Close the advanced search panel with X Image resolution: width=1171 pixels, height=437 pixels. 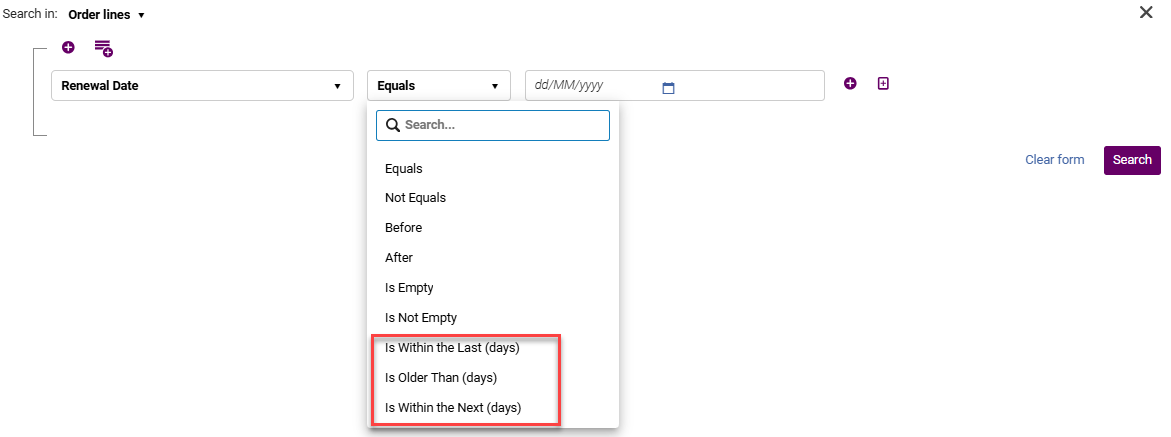click(x=1146, y=13)
